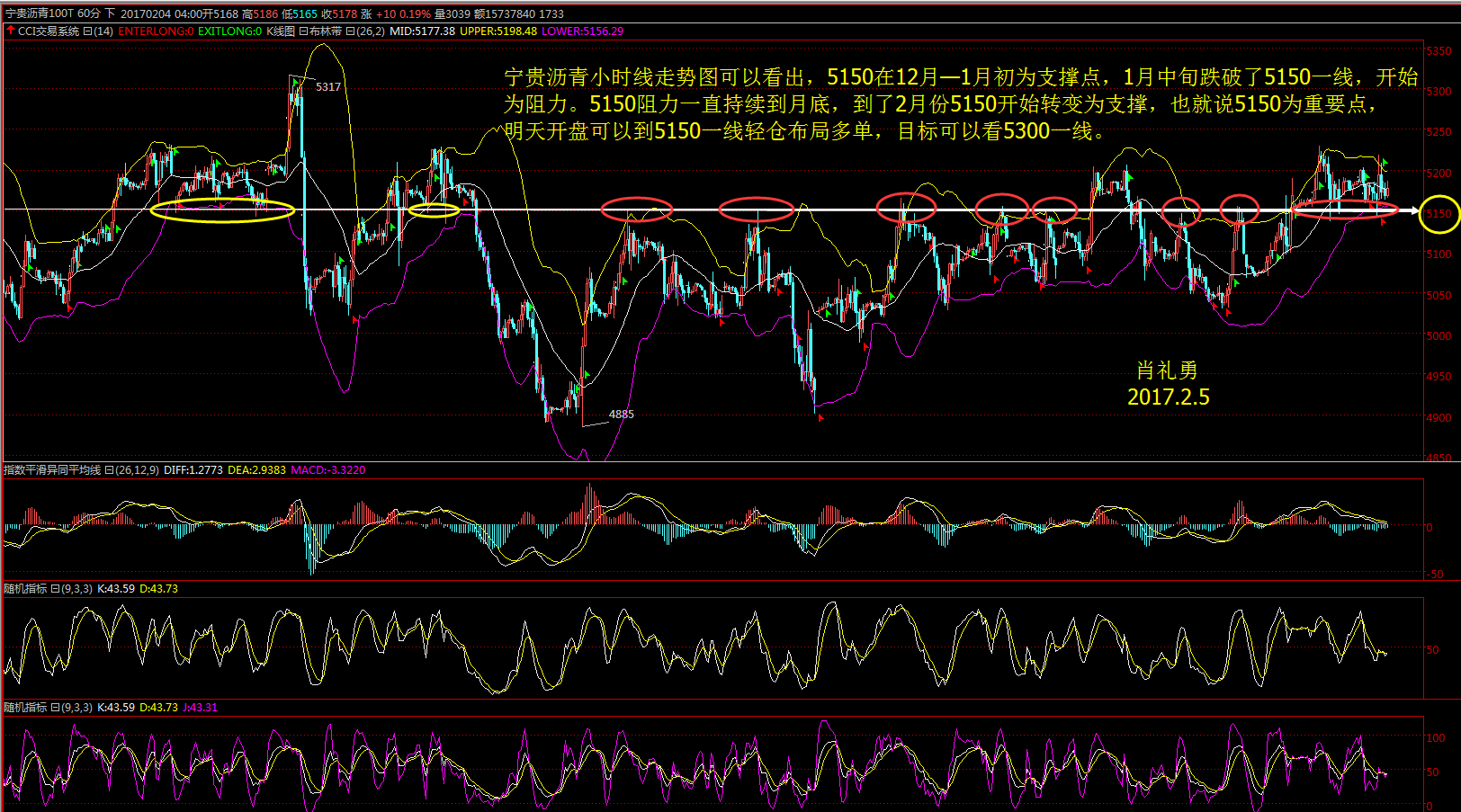Viewport: 1461px width, 812px height.
Task: Expand the MACD (26,12,9) parameter box icon
Action: pos(109,470)
